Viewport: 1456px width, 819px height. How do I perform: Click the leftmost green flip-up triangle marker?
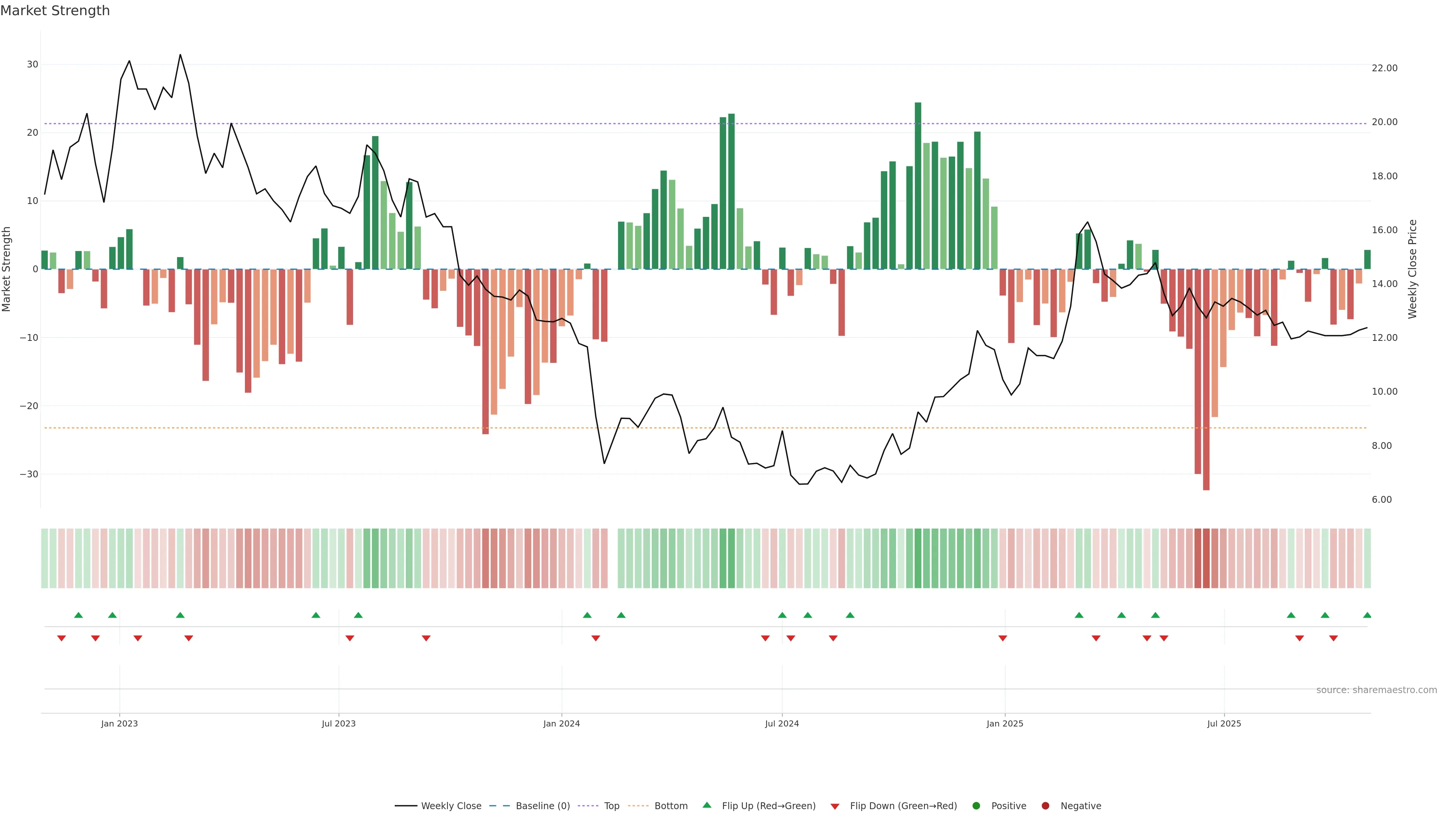pyautogui.click(x=78, y=615)
